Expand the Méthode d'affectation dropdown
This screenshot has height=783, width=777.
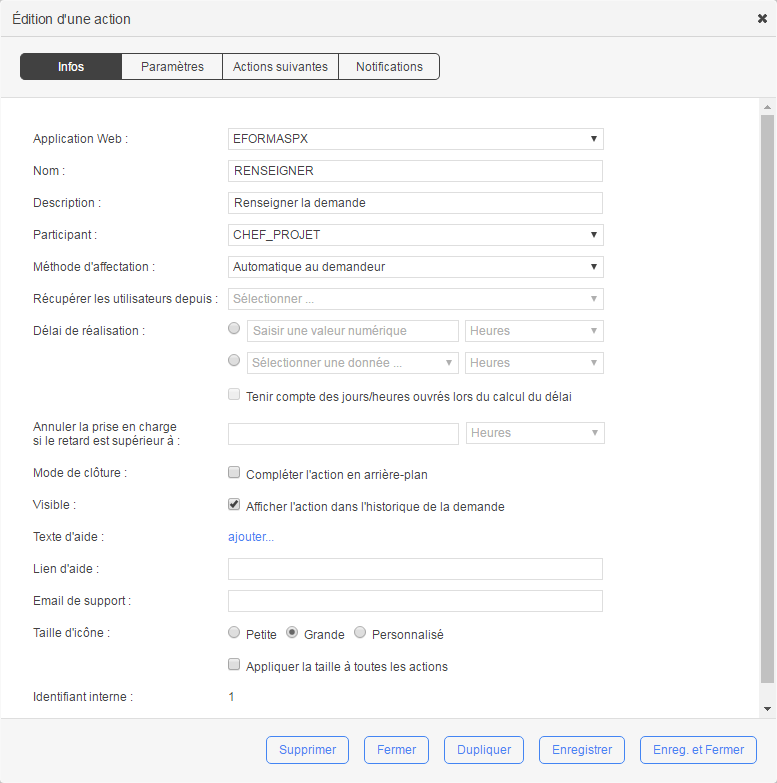coord(415,267)
